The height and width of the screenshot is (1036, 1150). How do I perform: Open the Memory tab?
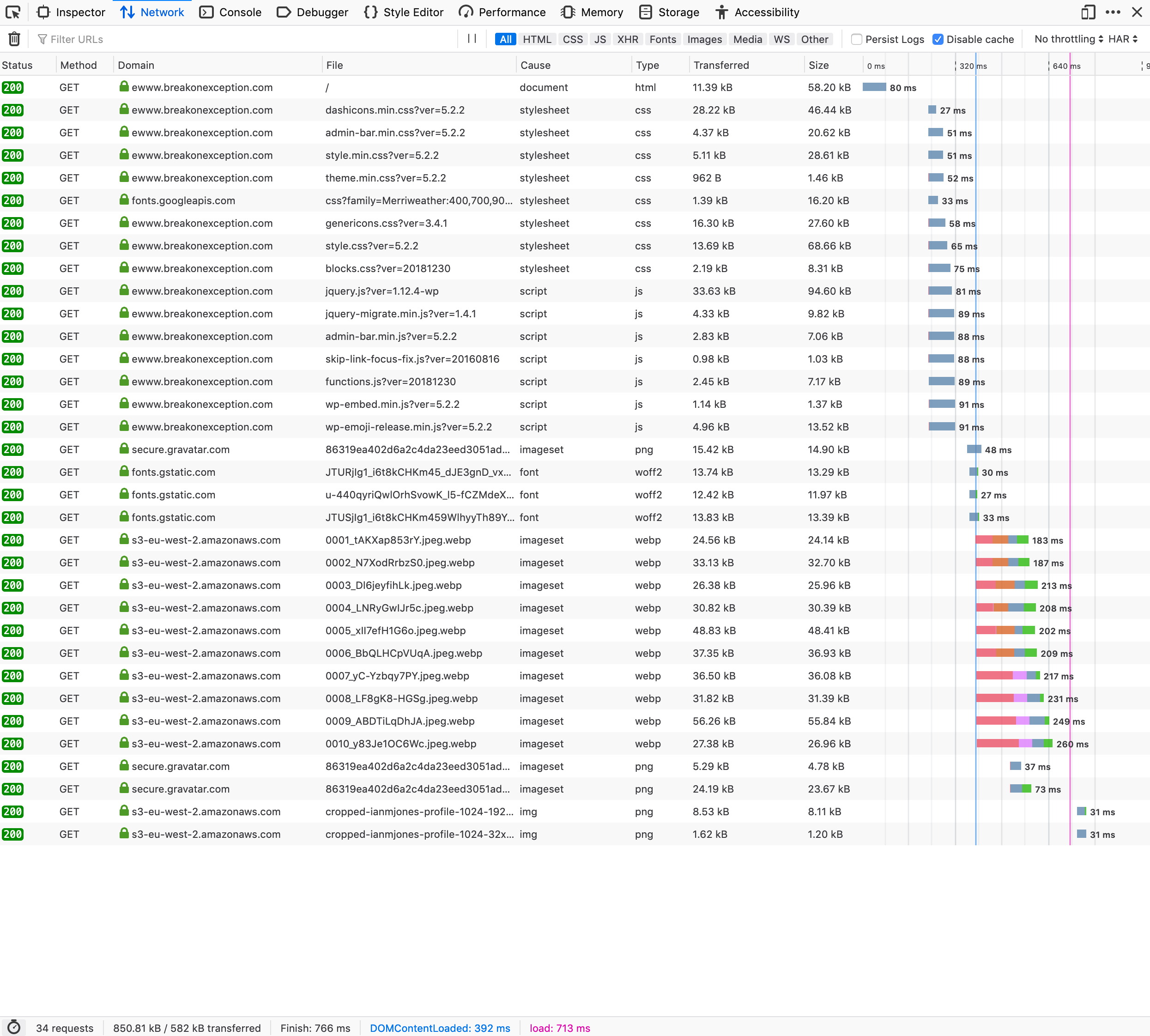592,12
